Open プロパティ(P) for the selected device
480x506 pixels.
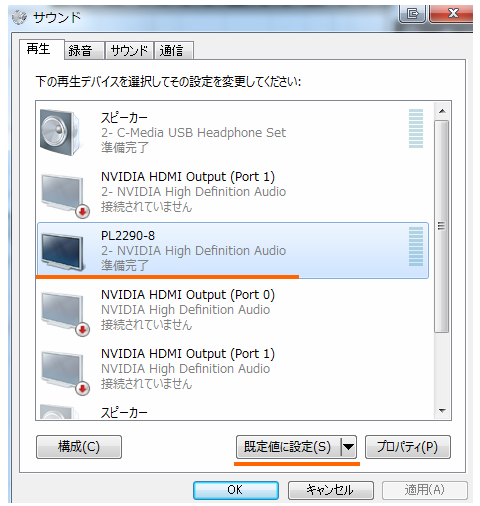coord(408,447)
